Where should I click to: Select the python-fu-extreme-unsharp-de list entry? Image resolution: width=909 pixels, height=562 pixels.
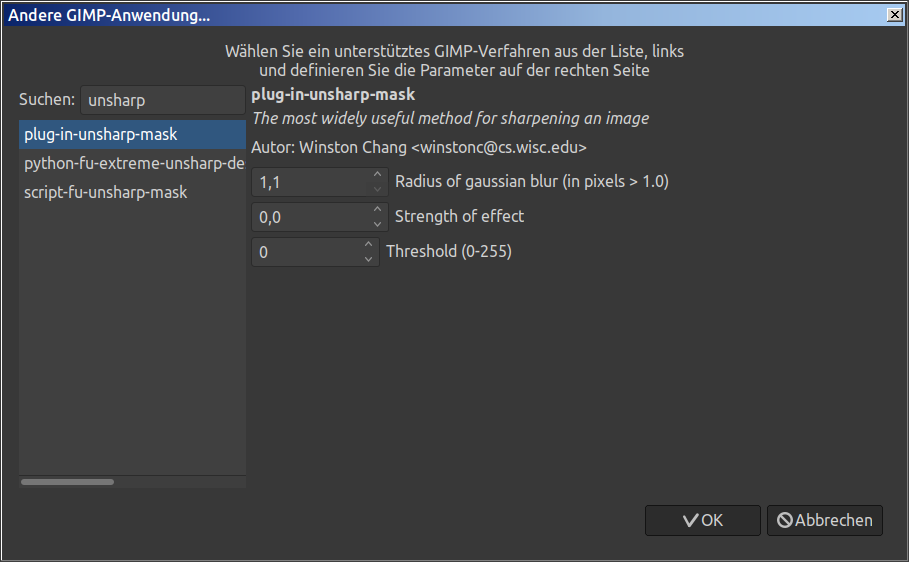tap(132, 163)
